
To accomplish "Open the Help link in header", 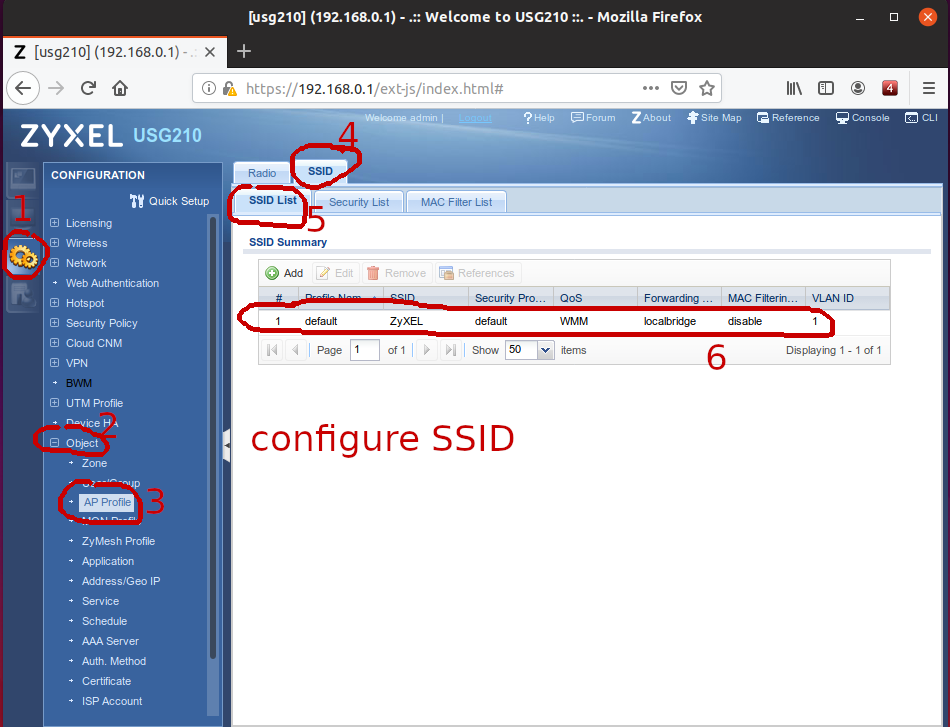I will [539, 118].
